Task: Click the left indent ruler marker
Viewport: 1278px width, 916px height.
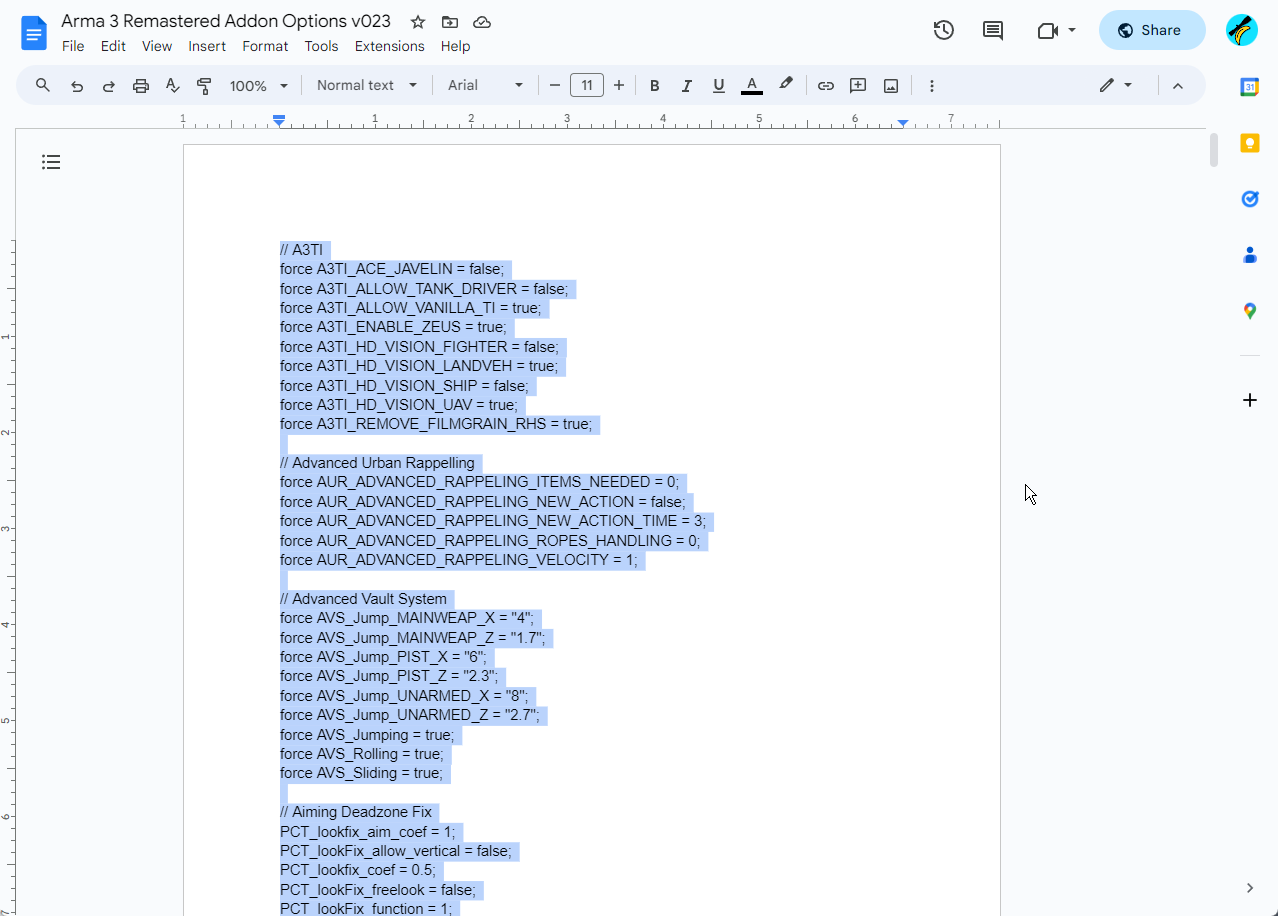Action: (279, 121)
